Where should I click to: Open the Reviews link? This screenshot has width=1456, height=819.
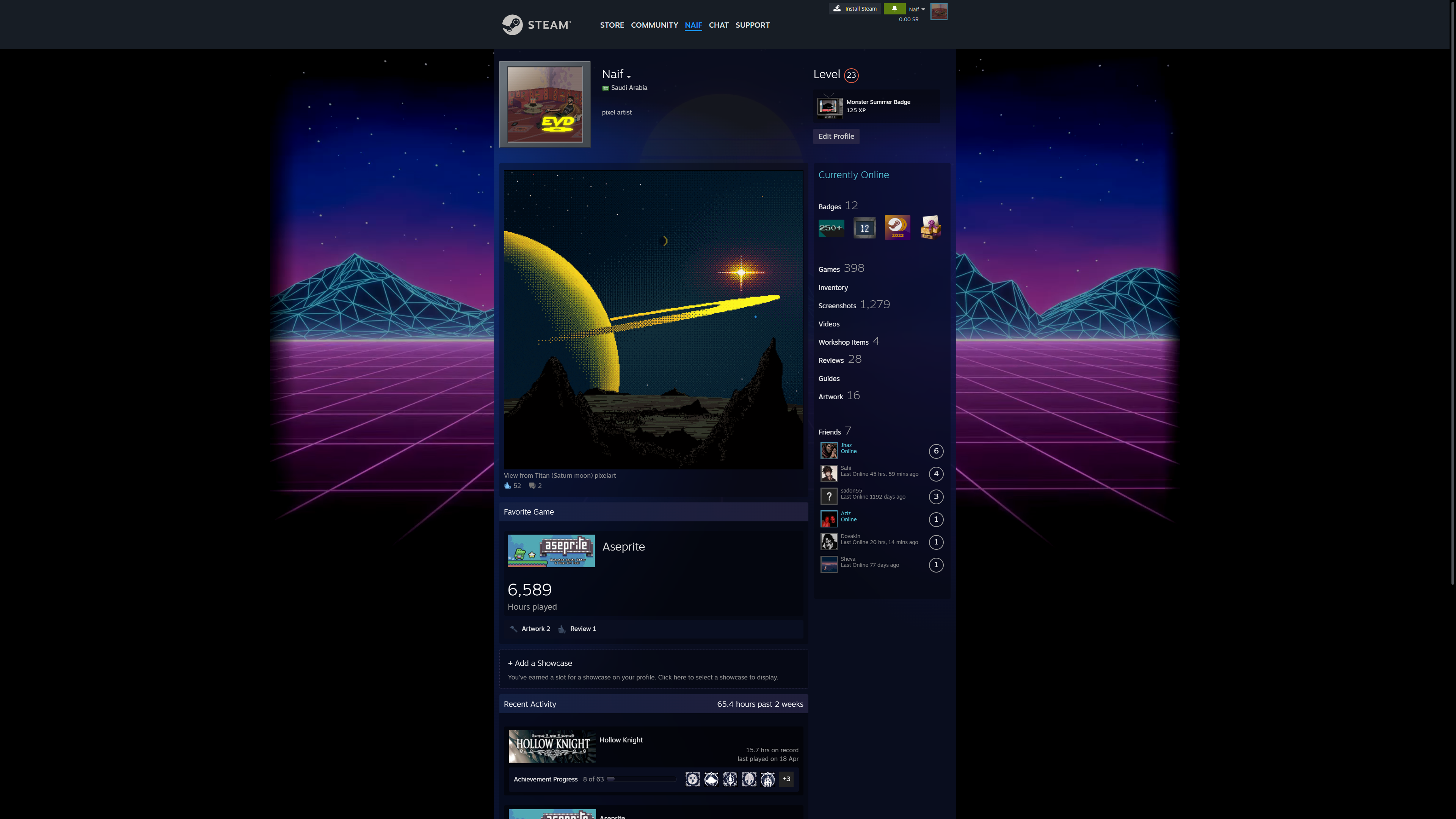tap(840, 359)
